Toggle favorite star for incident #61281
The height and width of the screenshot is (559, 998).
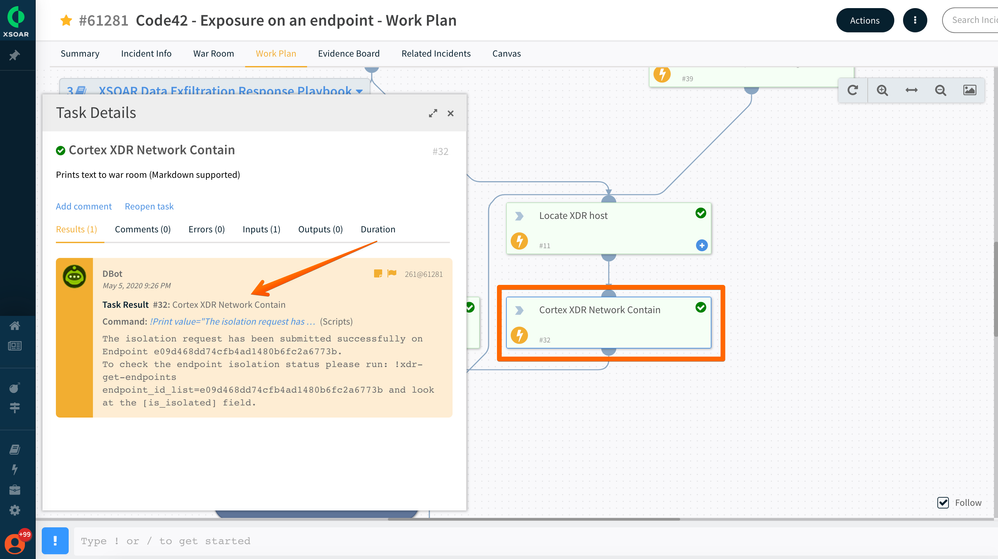(66, 20)
